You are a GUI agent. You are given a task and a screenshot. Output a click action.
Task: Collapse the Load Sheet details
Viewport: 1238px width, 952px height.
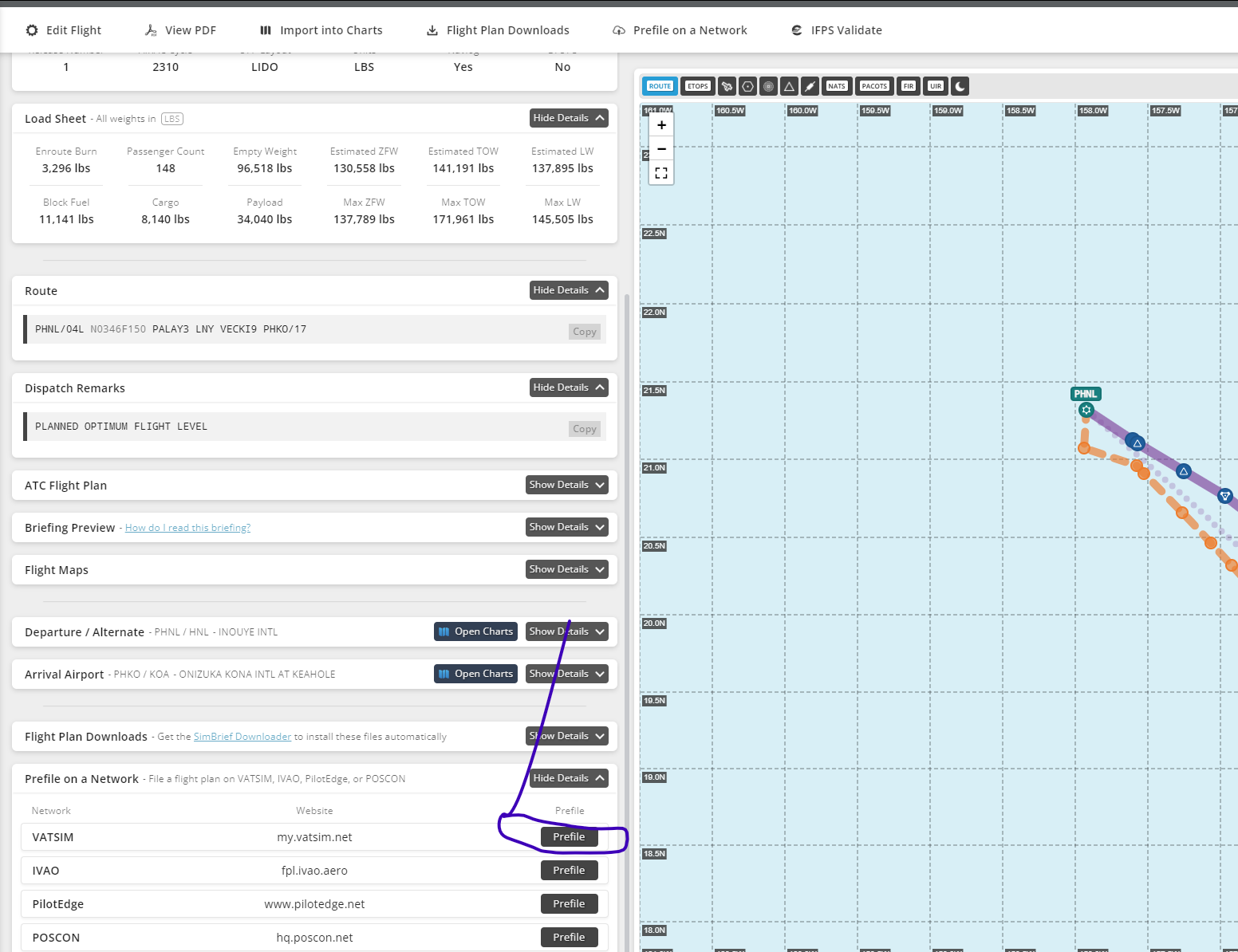(x=568, y=117)
